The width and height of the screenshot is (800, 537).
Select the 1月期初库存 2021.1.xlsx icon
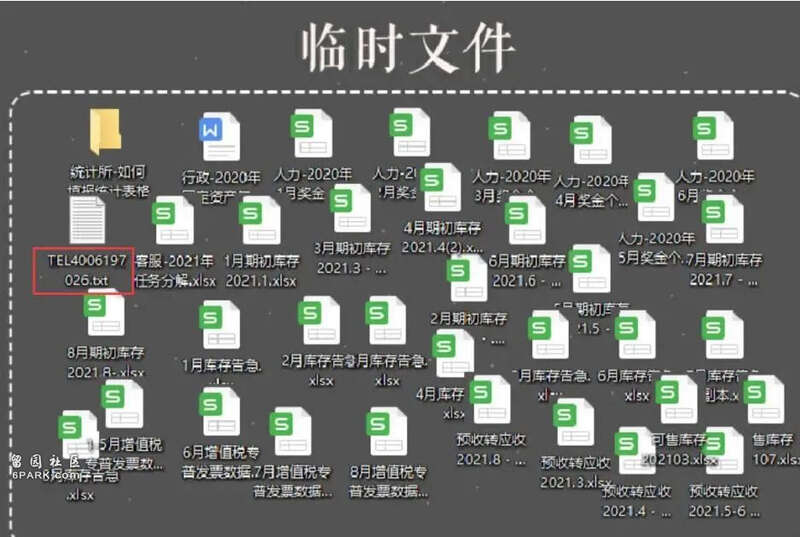coord(260,220)
